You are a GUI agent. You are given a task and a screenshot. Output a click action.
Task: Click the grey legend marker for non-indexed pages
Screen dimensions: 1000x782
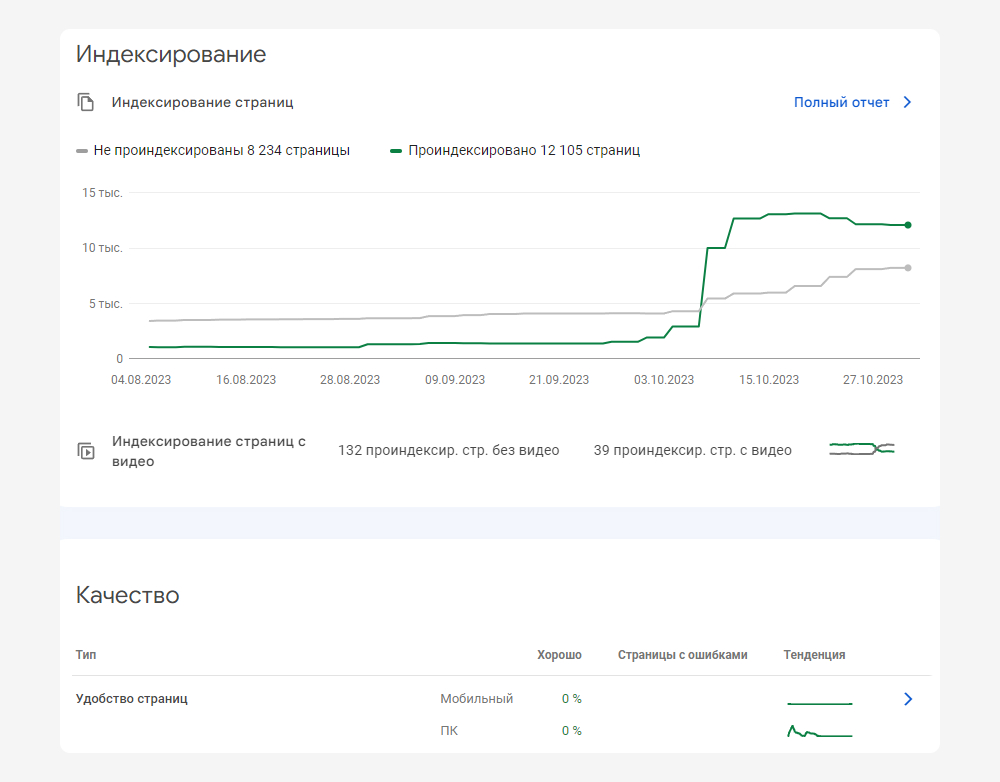click(82, 151)
